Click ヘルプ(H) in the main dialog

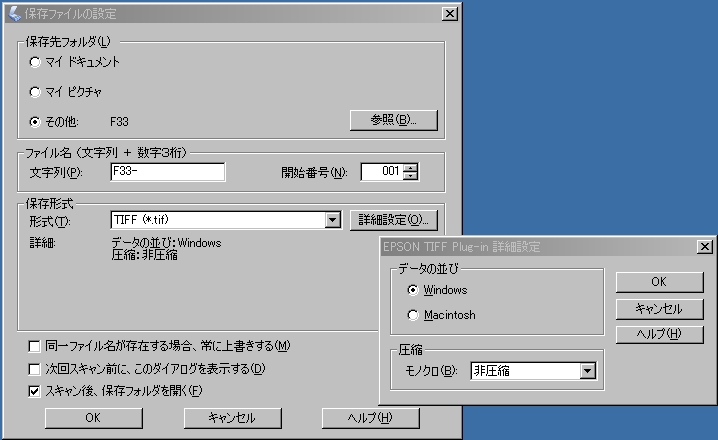click(x=370, y=418)
